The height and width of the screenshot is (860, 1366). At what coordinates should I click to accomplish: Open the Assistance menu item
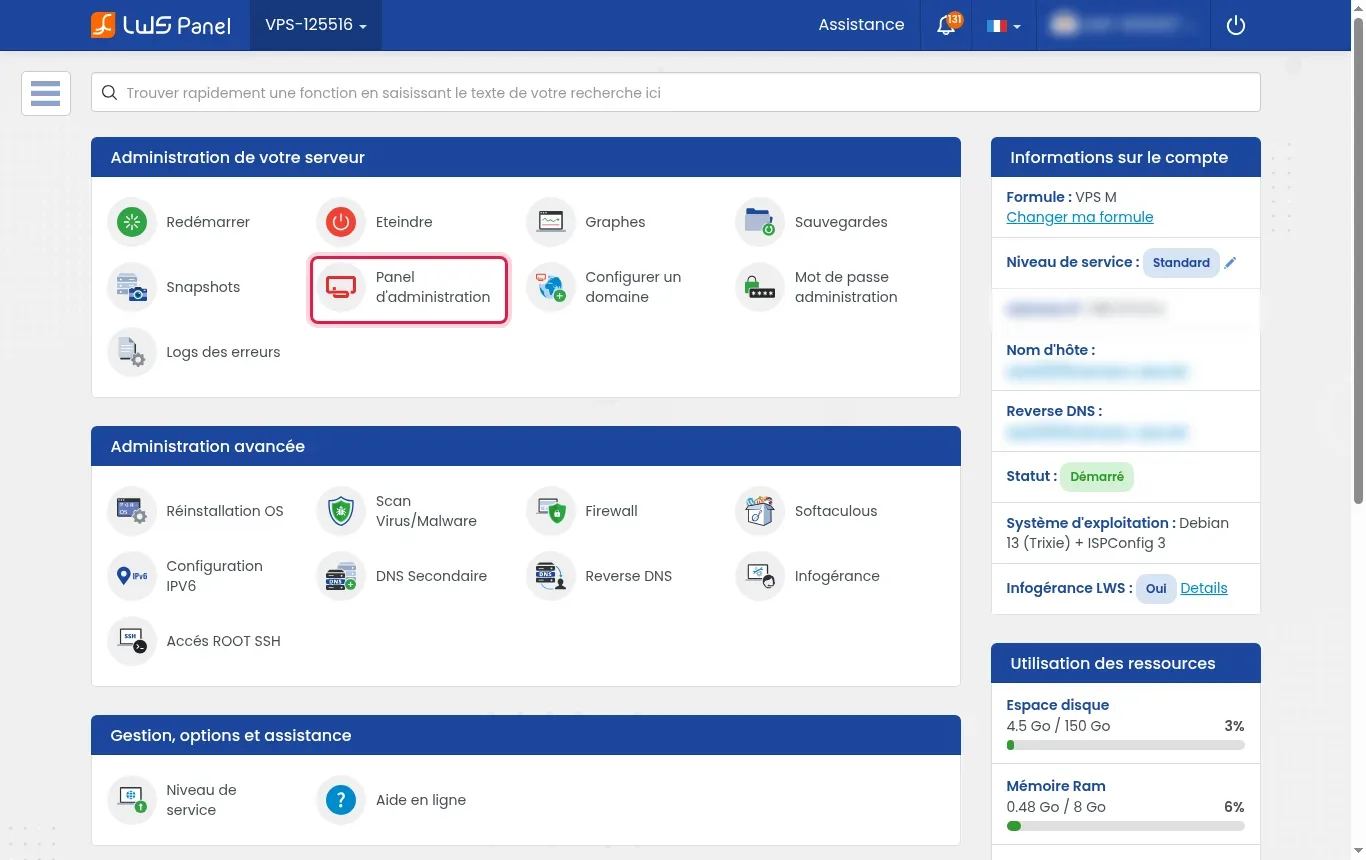(861, 25)
